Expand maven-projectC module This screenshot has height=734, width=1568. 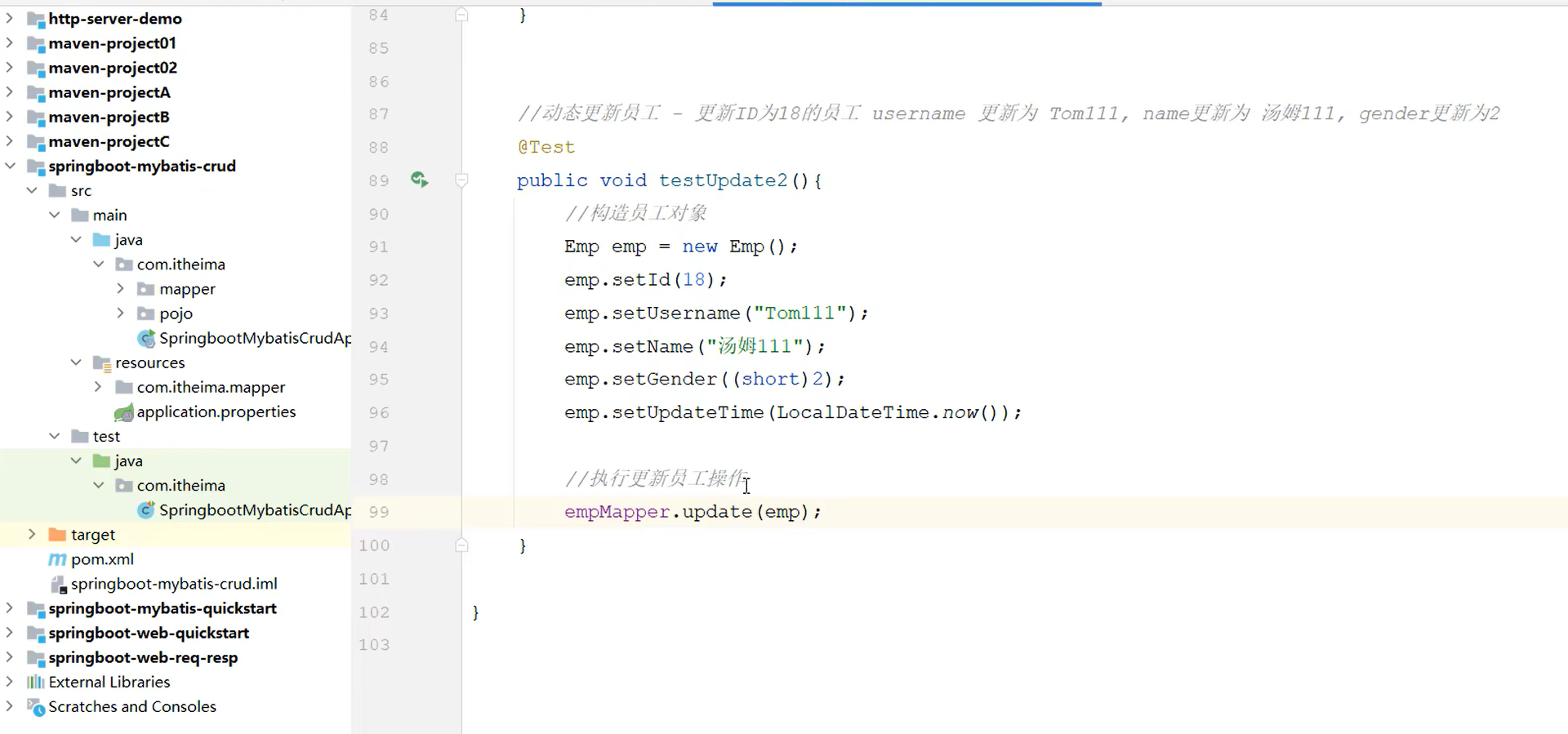point(10,140)
